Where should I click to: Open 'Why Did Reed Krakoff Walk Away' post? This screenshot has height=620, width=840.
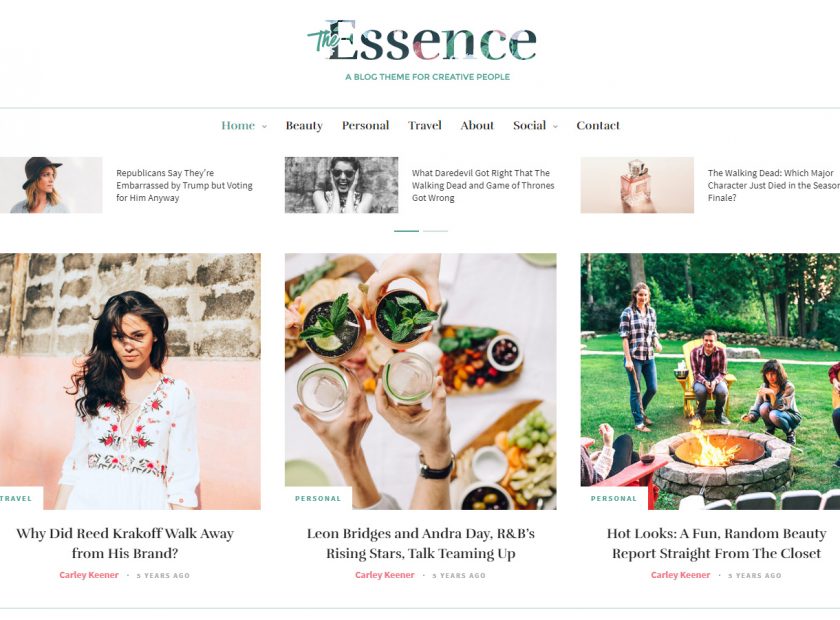click(x=125, y=543)
